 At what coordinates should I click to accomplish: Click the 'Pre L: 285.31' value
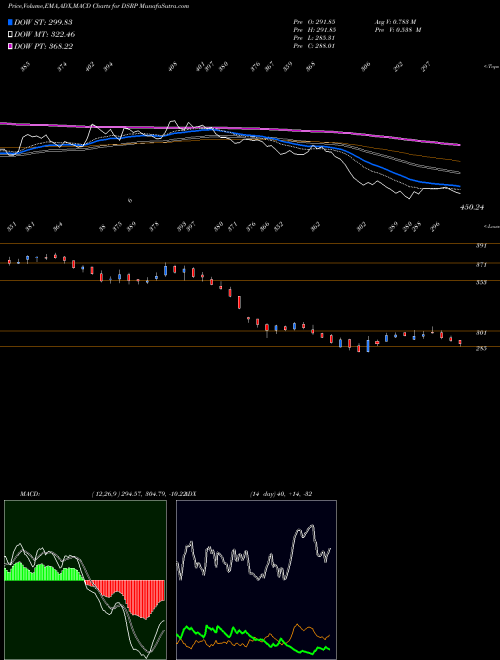pos(314,38)
